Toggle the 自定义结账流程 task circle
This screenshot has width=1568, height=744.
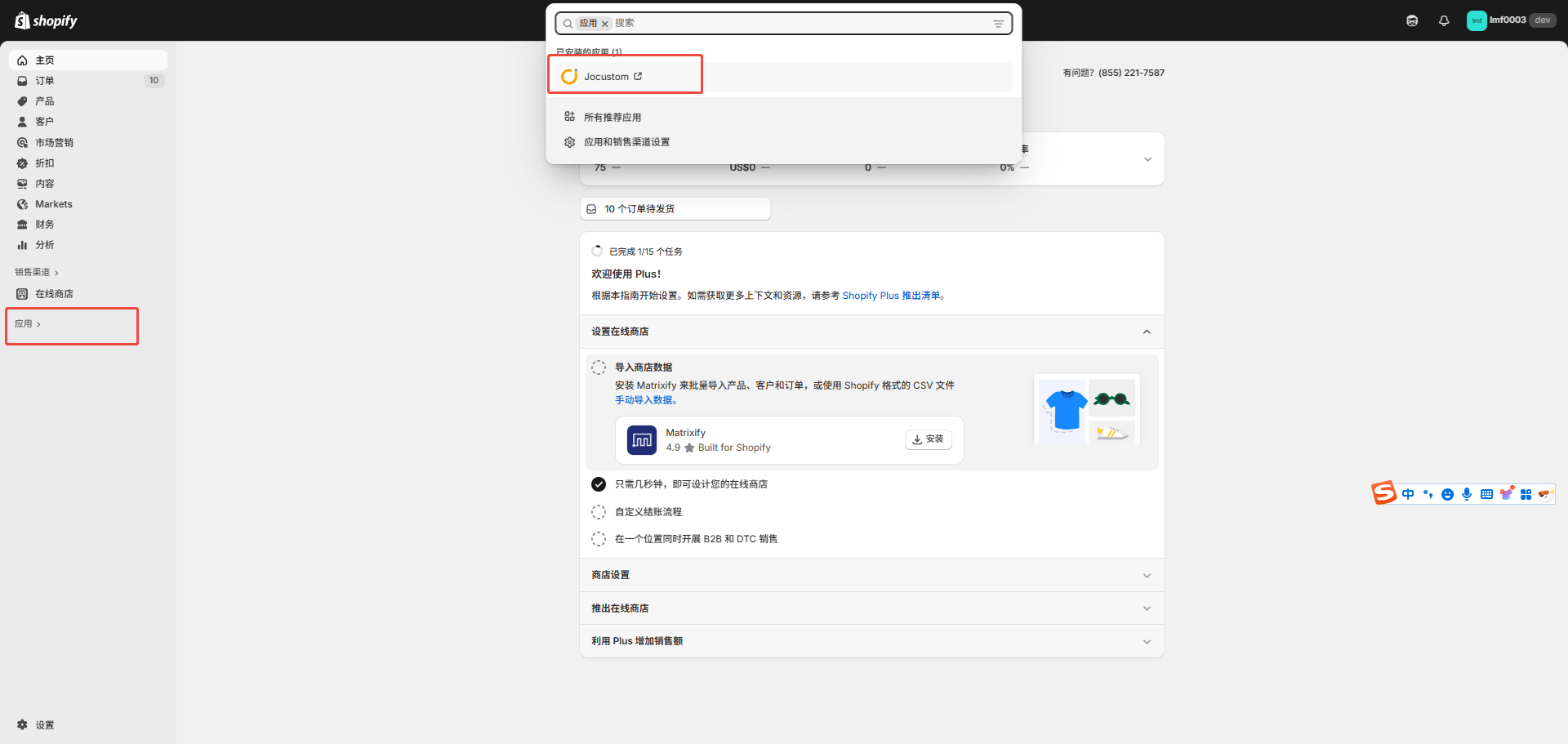tap(599, 512)
